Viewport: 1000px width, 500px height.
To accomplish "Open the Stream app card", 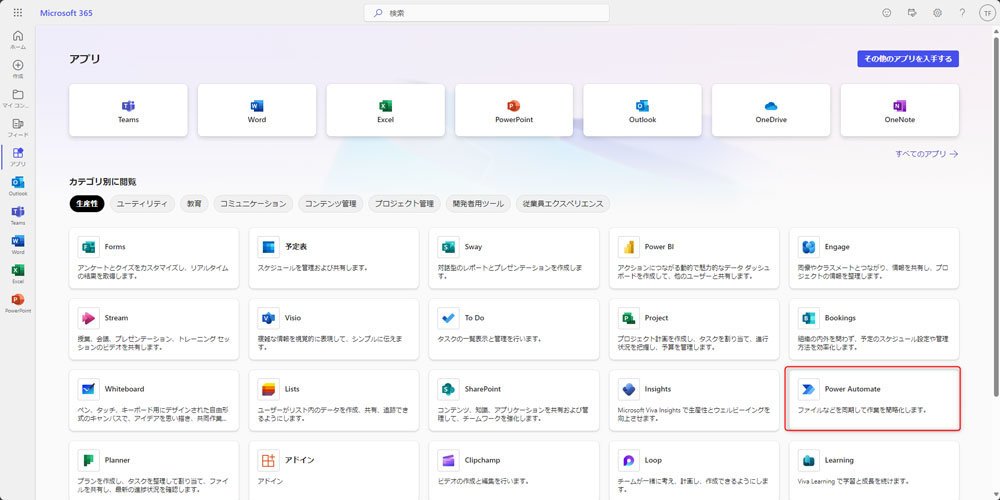I will (154, 329).
